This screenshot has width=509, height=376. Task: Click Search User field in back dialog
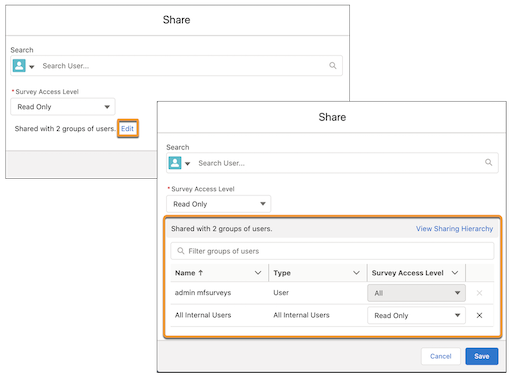coord(176,66)
